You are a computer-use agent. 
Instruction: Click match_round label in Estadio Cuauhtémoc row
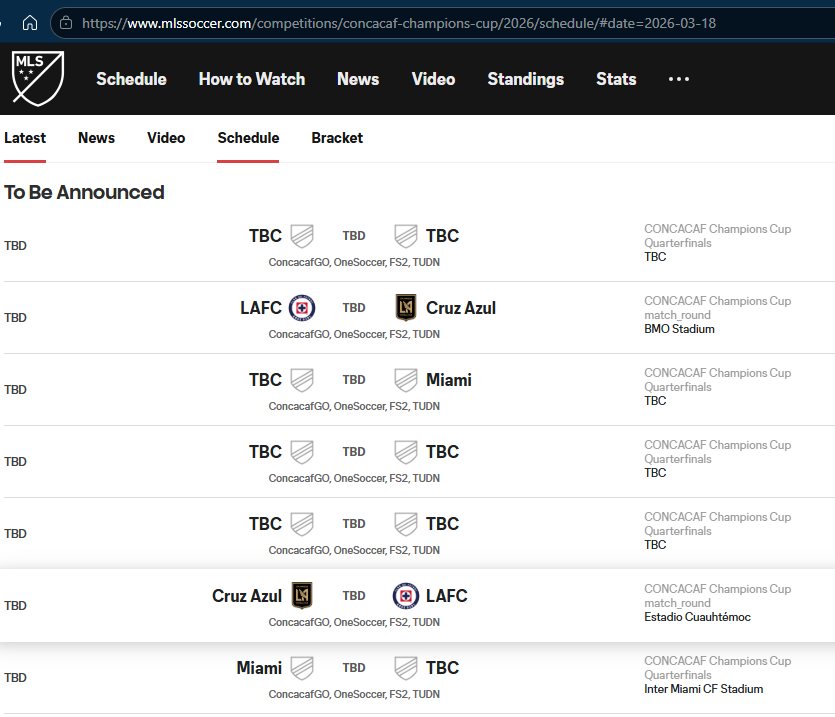[677, 603]
